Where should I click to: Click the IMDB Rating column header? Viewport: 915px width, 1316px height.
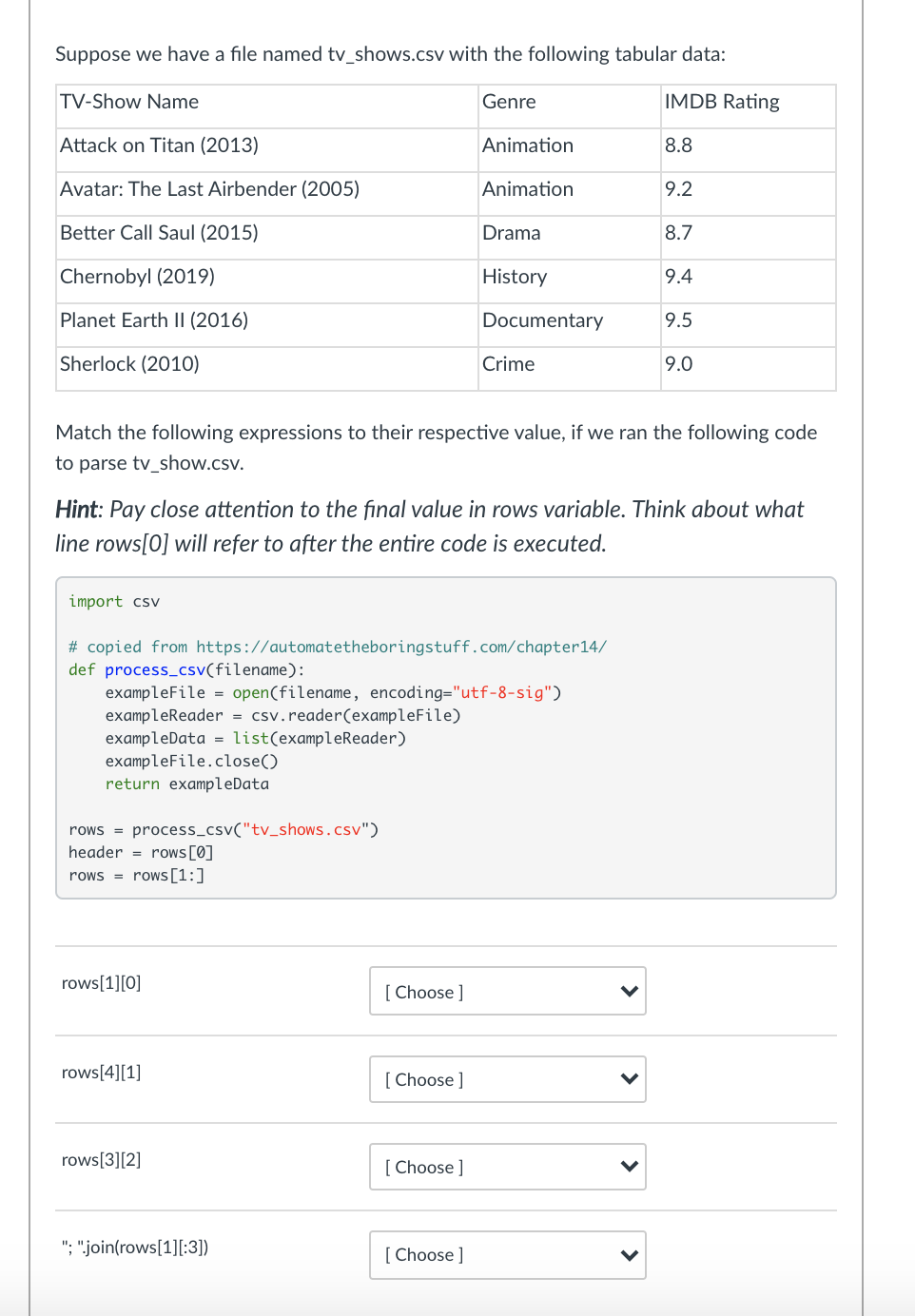(x=722, y=102)
